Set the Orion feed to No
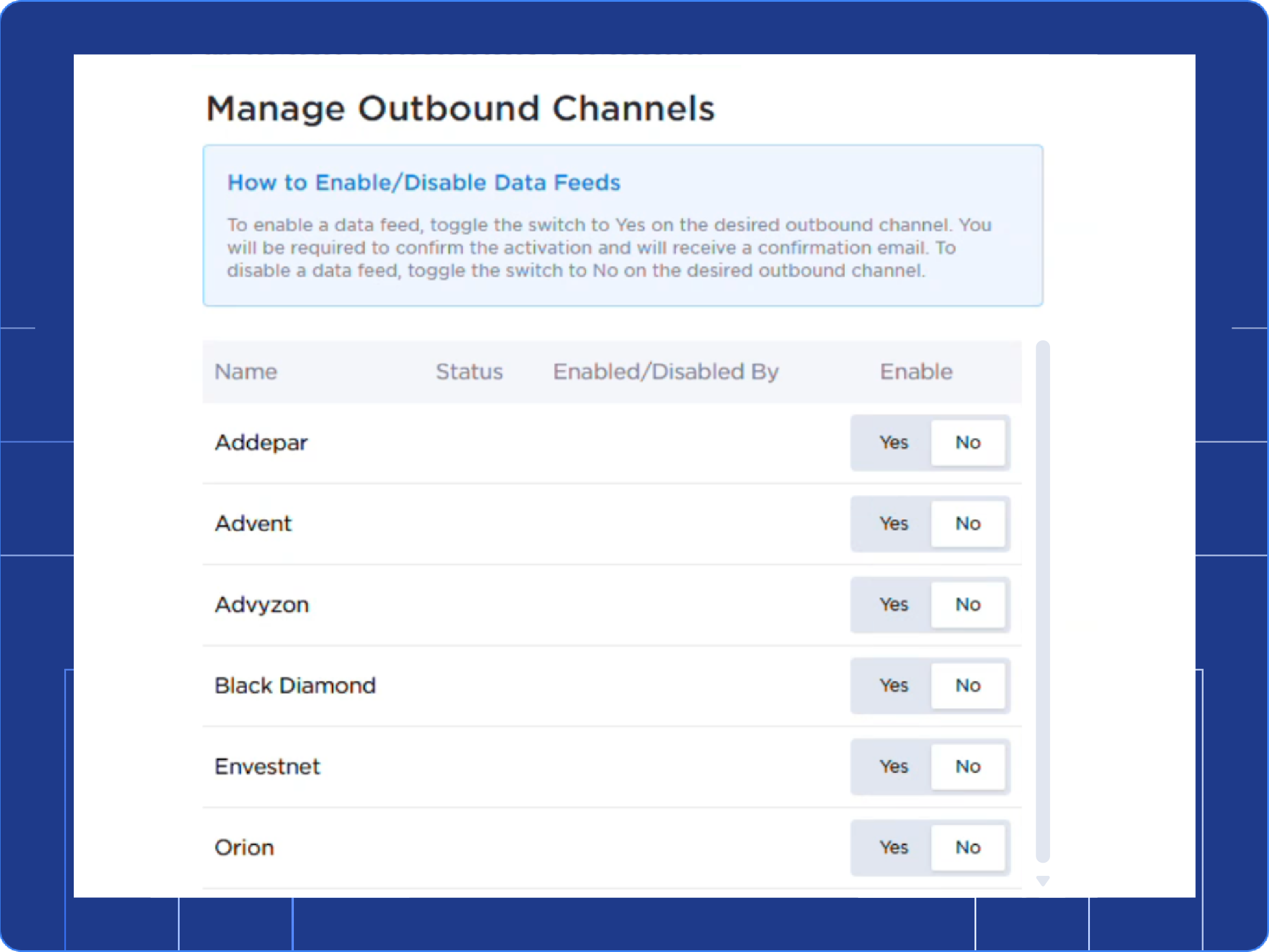 pos(969,847)
